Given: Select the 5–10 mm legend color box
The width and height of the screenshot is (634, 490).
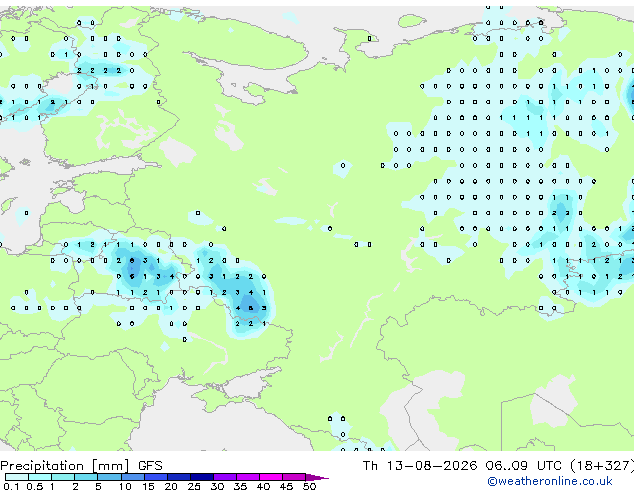Looking at the screenshot, I should click(x=109, y=477).
